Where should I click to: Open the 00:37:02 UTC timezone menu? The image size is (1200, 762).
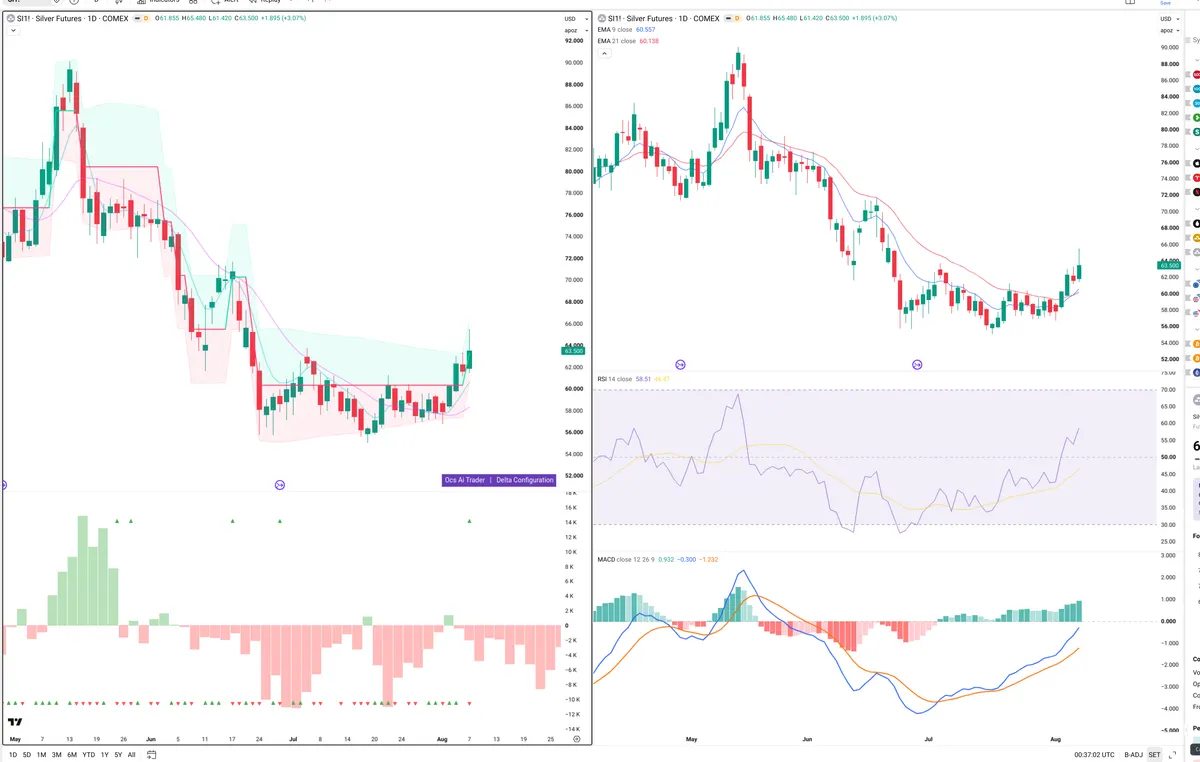pos(1095,755)
